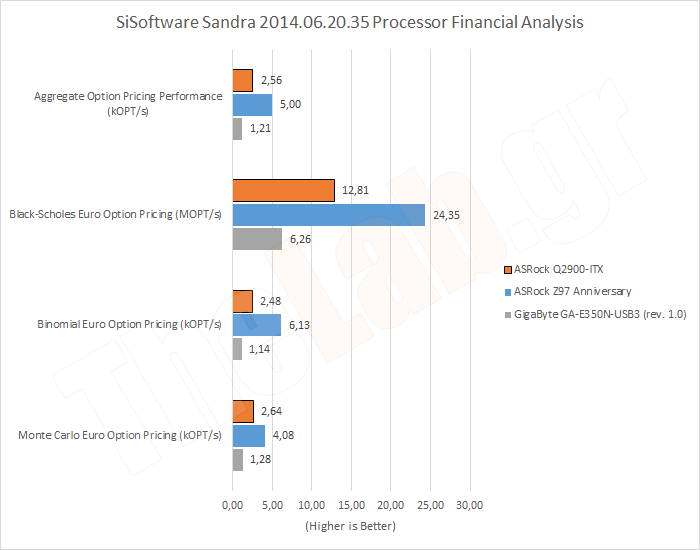The width and height of the screenshot is (700, 550).
Task: Click the data label 24,35
Action: point(446,215)
